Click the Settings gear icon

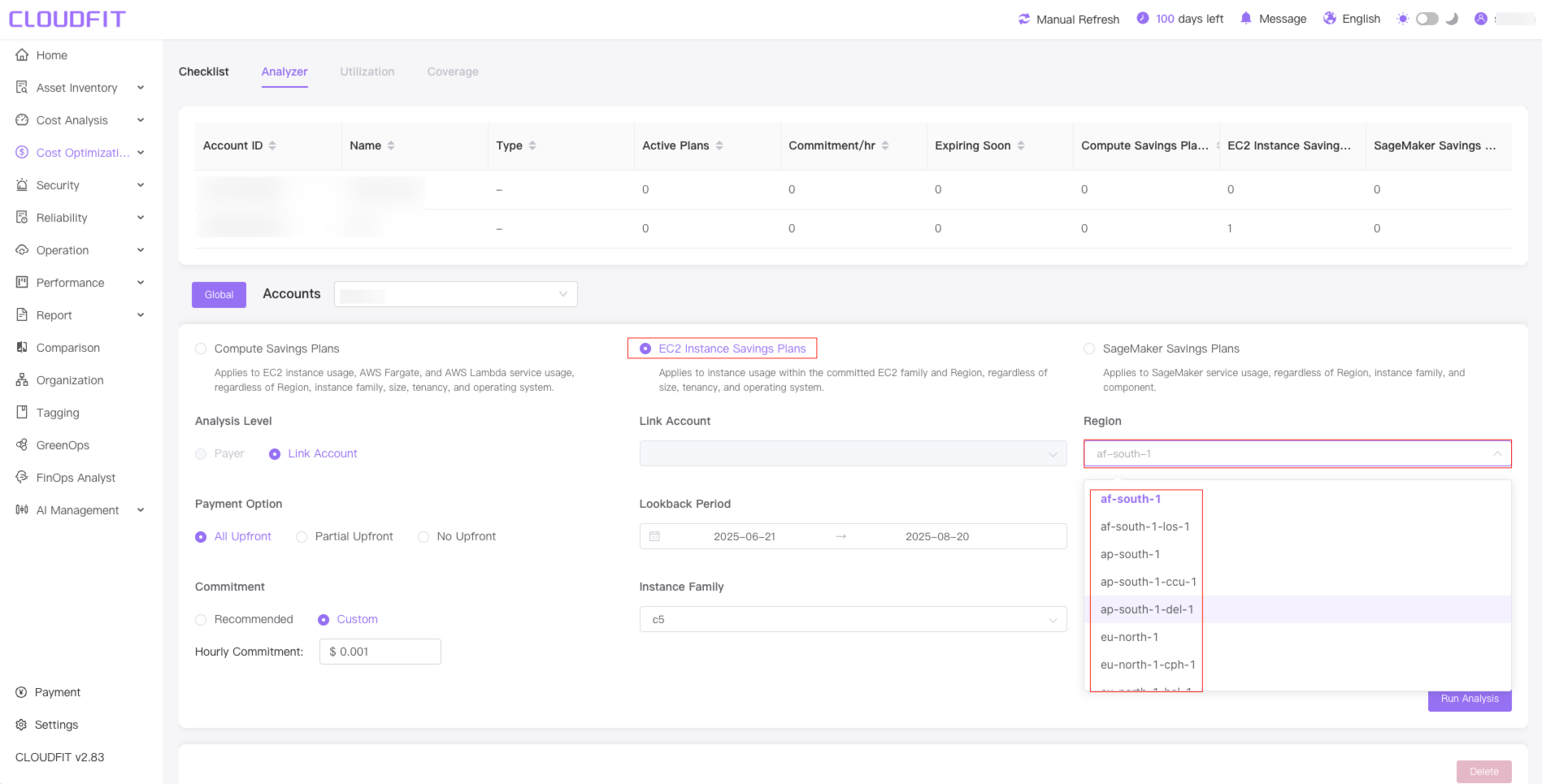[21, 725]
